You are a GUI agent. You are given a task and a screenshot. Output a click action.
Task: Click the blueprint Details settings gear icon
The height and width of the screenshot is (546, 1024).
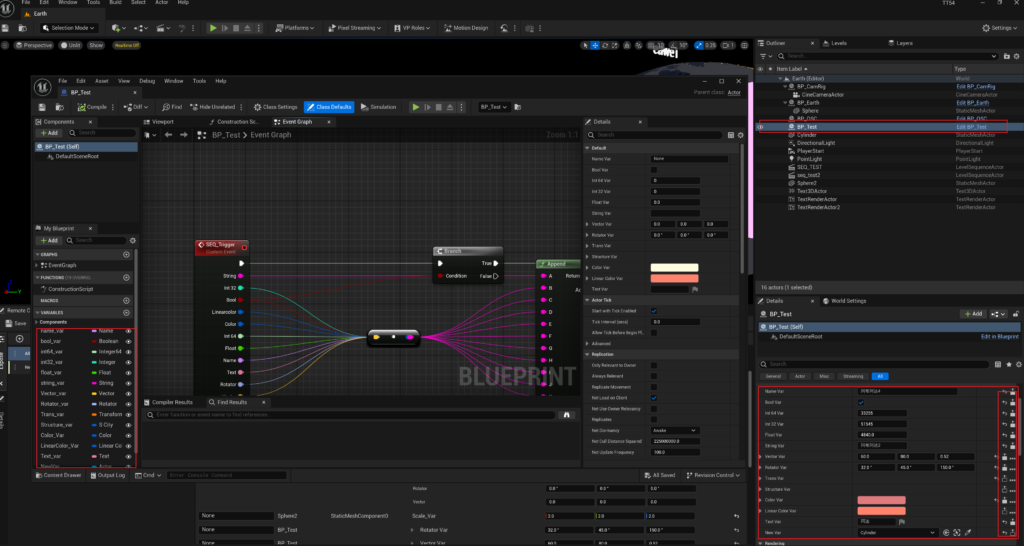click(x=741, y=135)
